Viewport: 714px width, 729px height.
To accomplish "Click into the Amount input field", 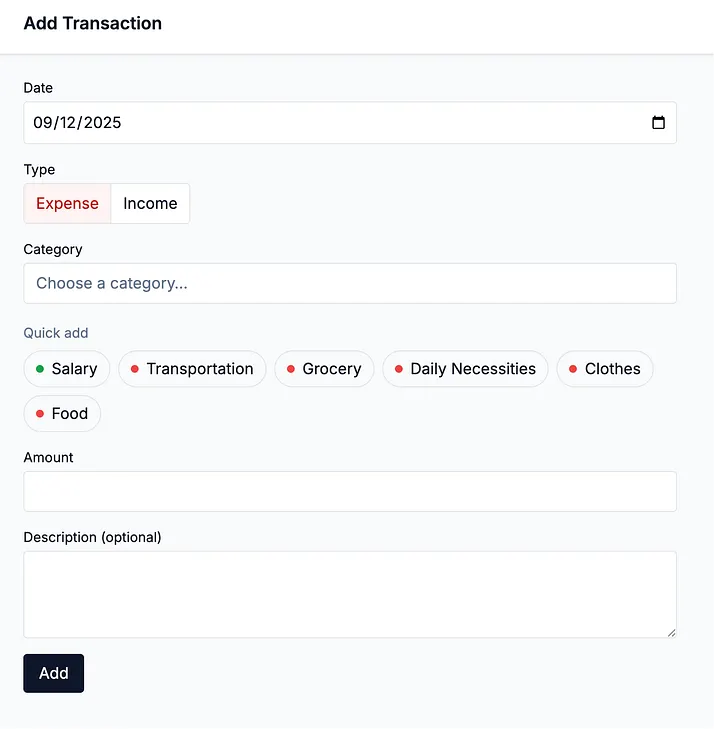I will [350, 491].
